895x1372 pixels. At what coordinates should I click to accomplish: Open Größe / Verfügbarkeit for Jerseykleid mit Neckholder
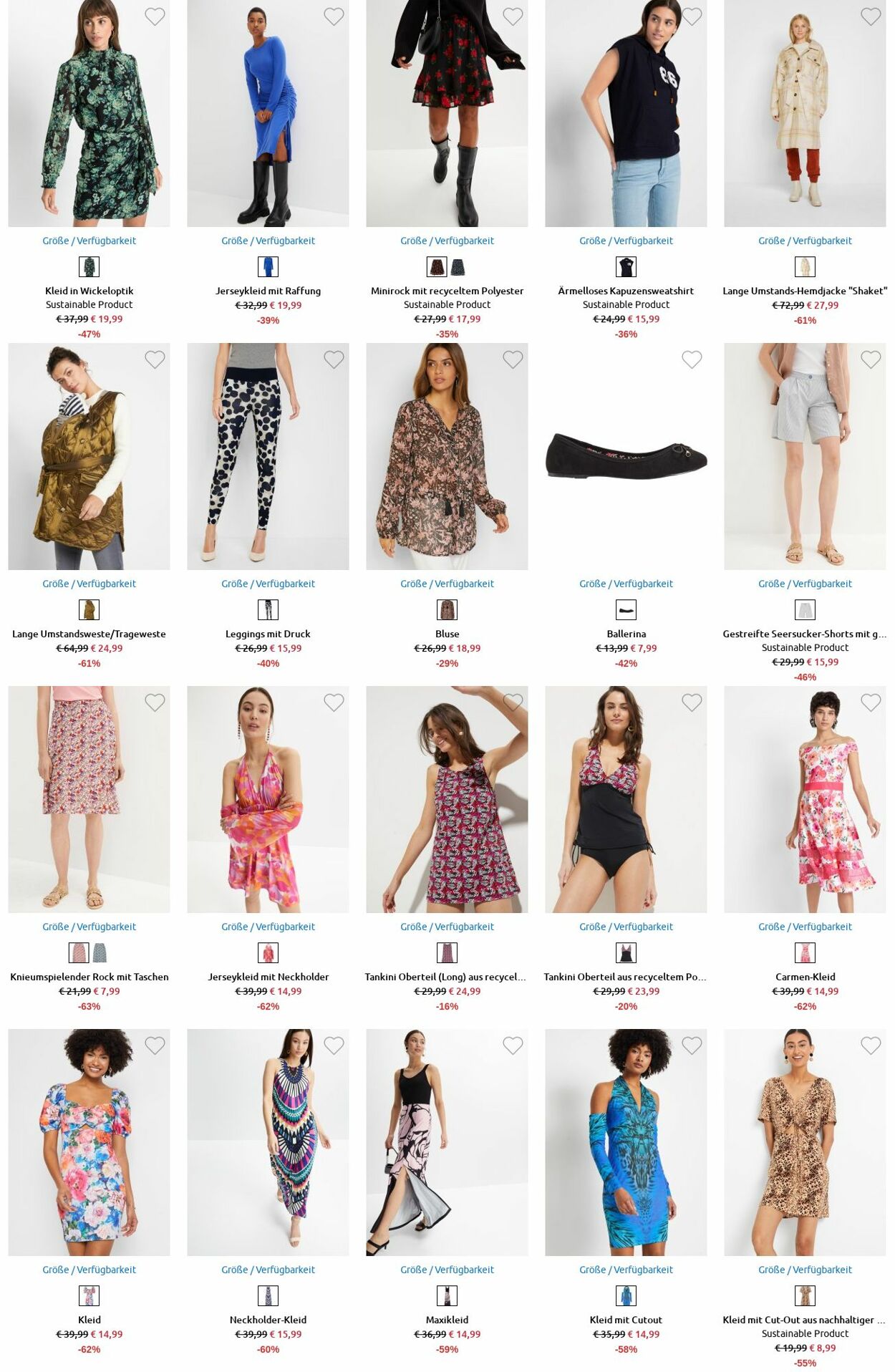268,927
